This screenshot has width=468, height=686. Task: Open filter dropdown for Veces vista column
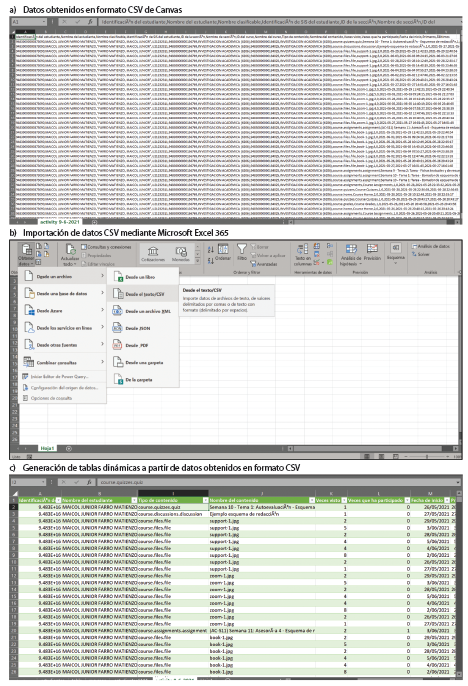pos(344,500)
